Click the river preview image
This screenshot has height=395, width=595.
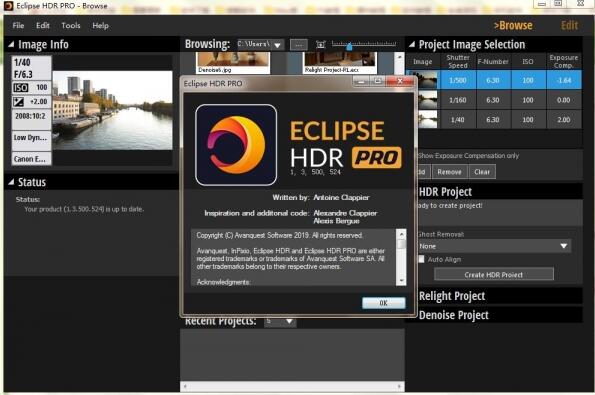(112, 110)
